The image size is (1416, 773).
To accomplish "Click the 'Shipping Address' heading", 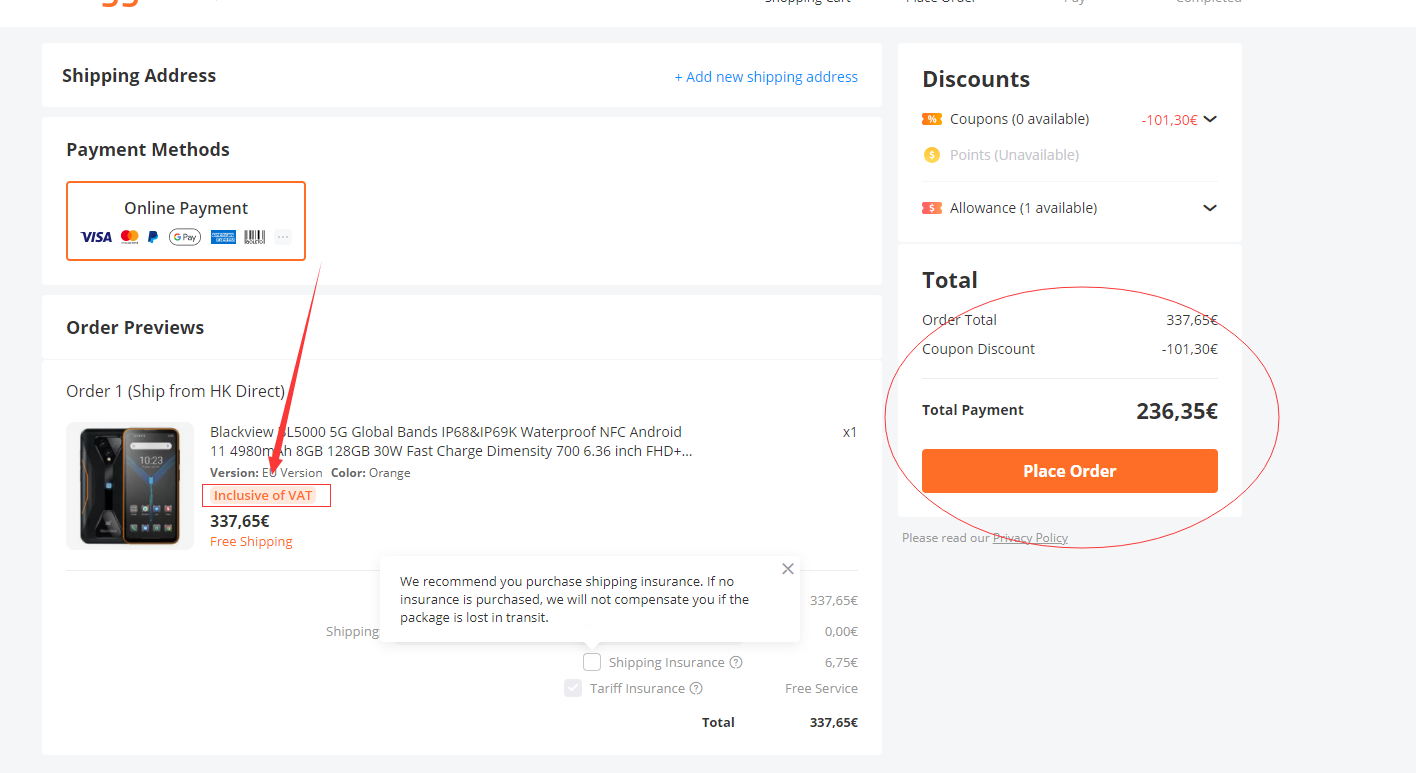I will coord(139,75).
